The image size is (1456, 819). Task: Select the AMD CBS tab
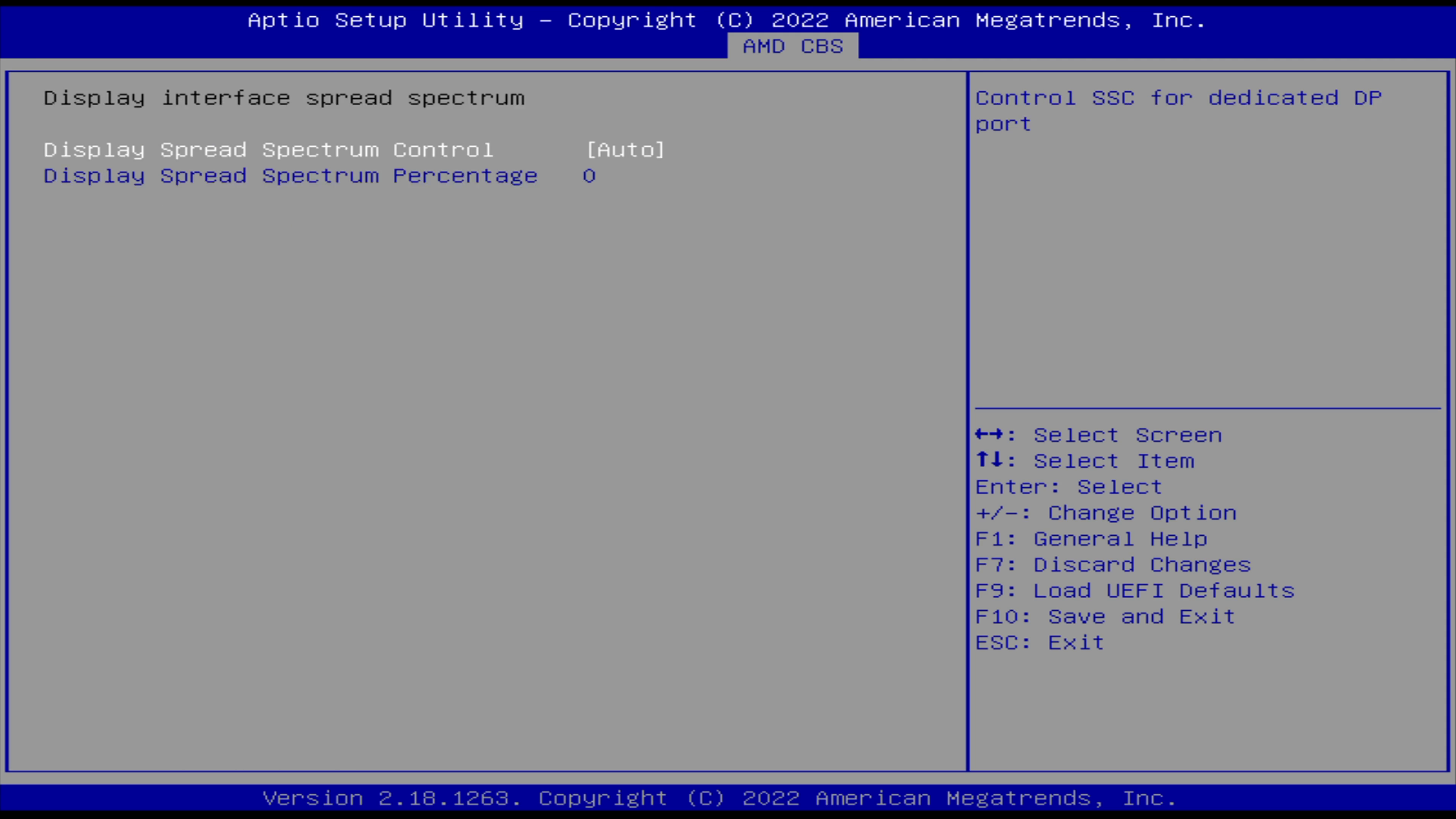(792, 46)
